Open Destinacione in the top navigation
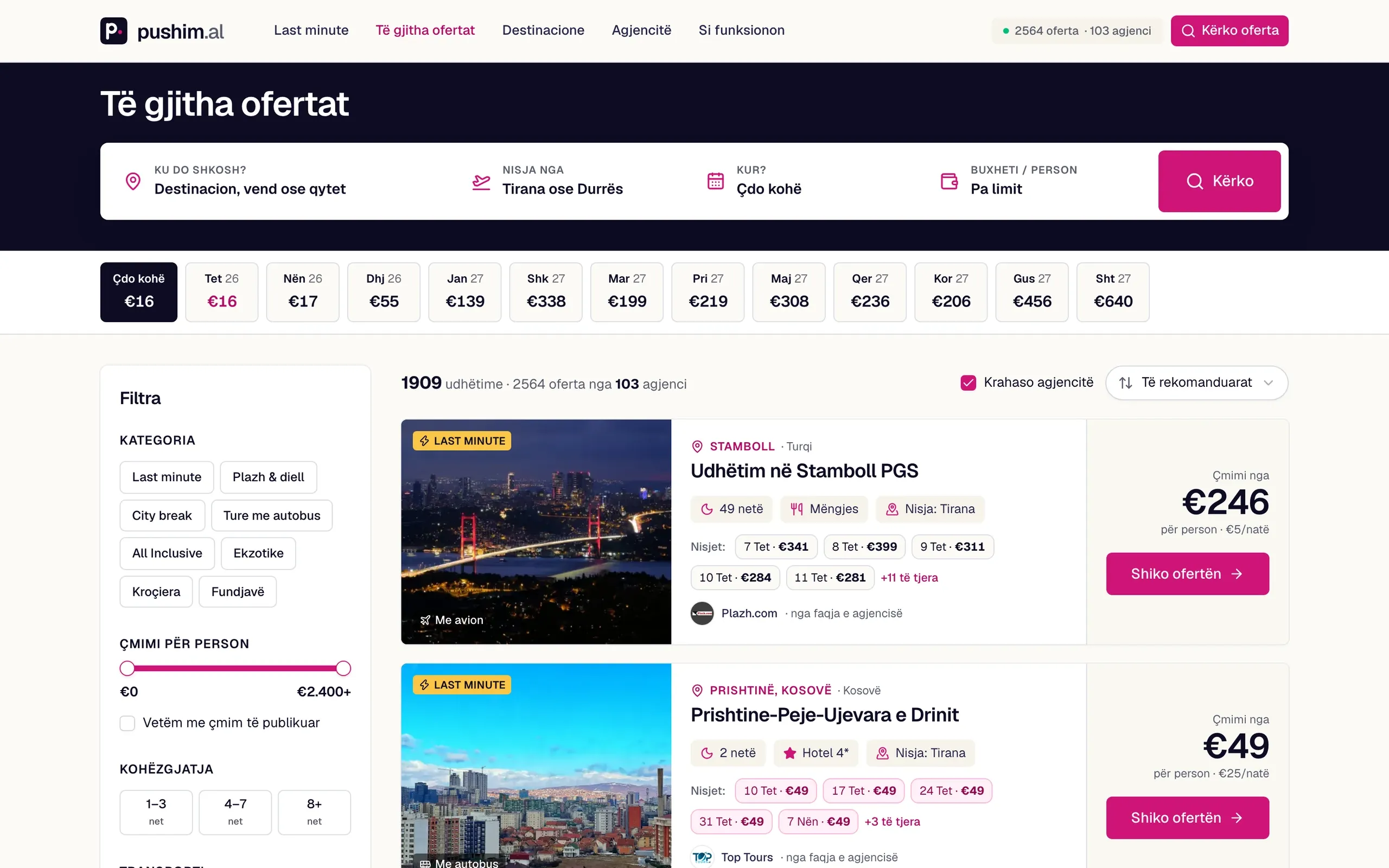 [543, 30]
